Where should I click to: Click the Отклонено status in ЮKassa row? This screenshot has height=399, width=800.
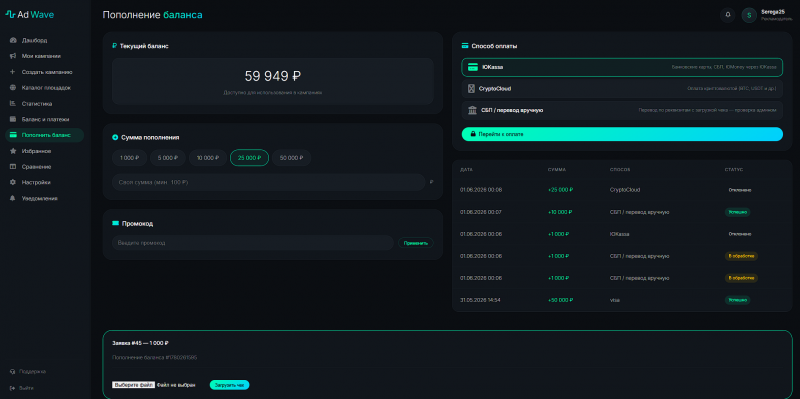tap(739, 234)
